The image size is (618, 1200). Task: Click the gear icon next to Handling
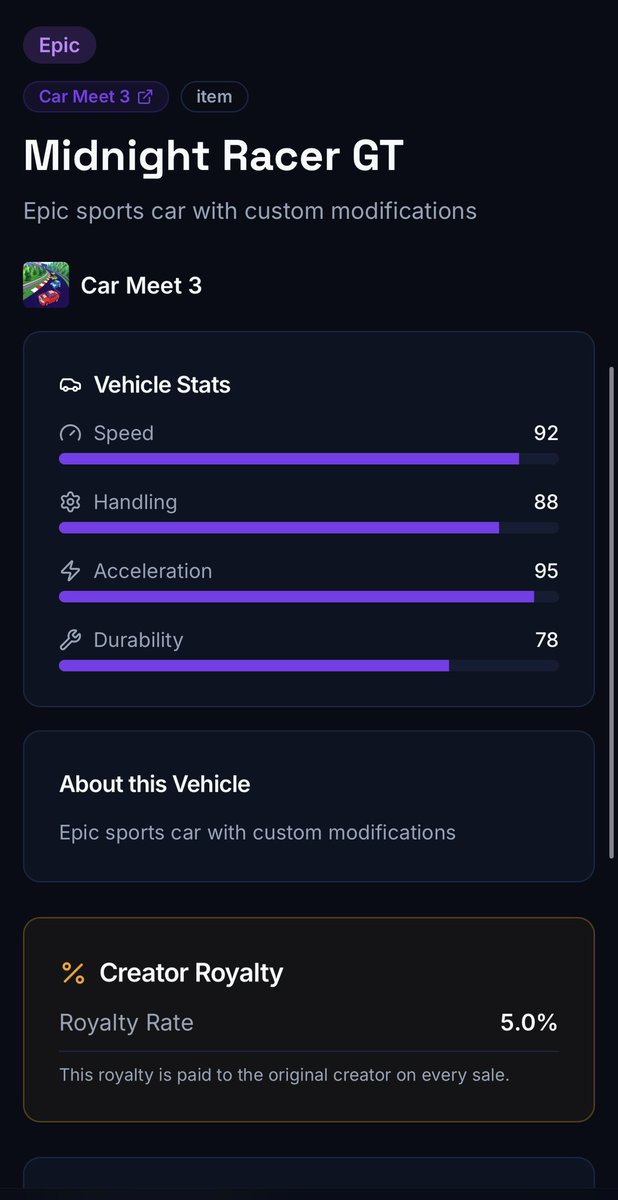click(70, 502)
